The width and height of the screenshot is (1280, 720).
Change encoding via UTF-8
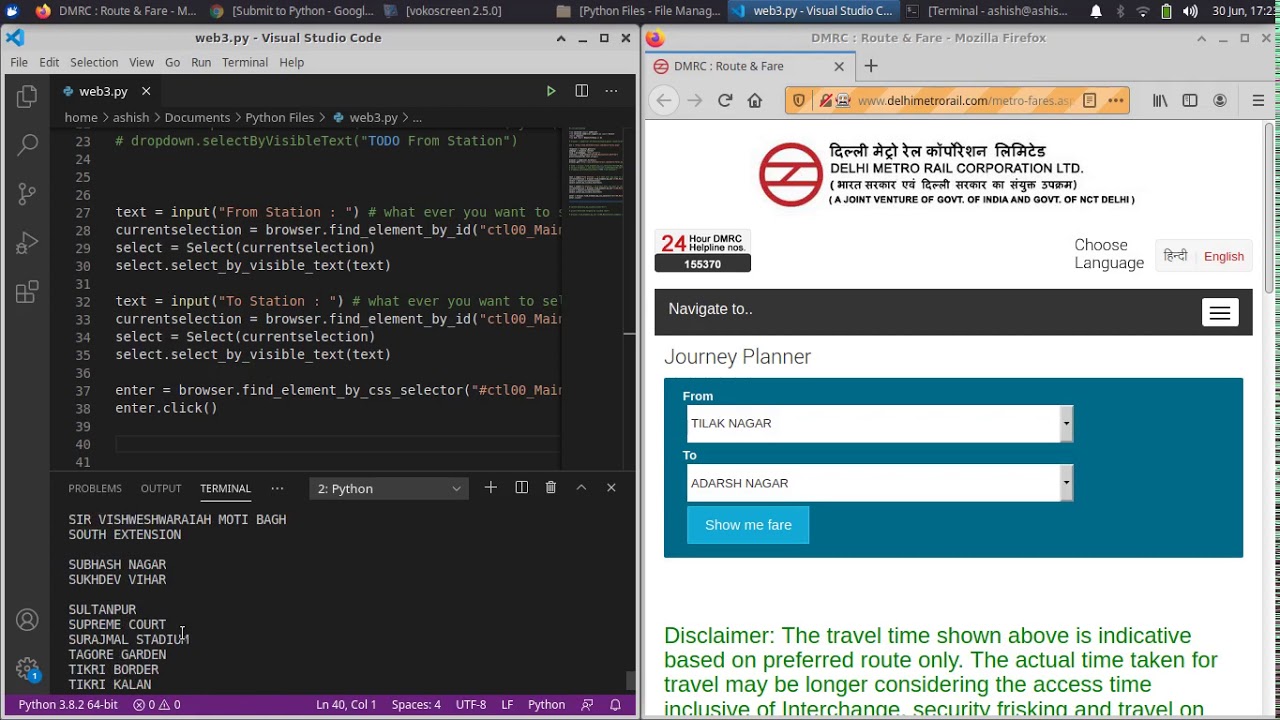point(471,705)
